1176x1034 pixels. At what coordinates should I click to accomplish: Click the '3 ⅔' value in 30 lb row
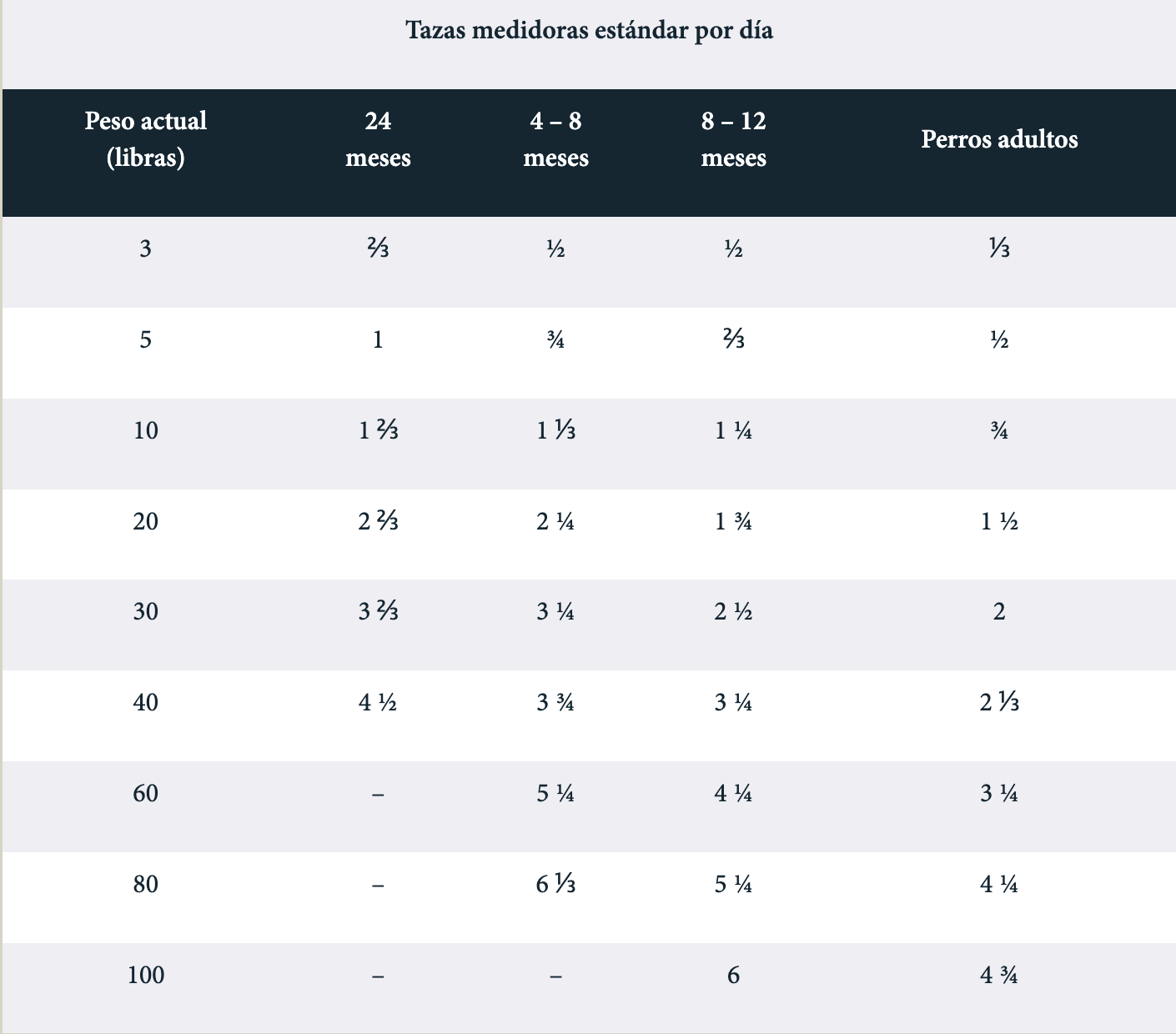[x=378, y=612]
